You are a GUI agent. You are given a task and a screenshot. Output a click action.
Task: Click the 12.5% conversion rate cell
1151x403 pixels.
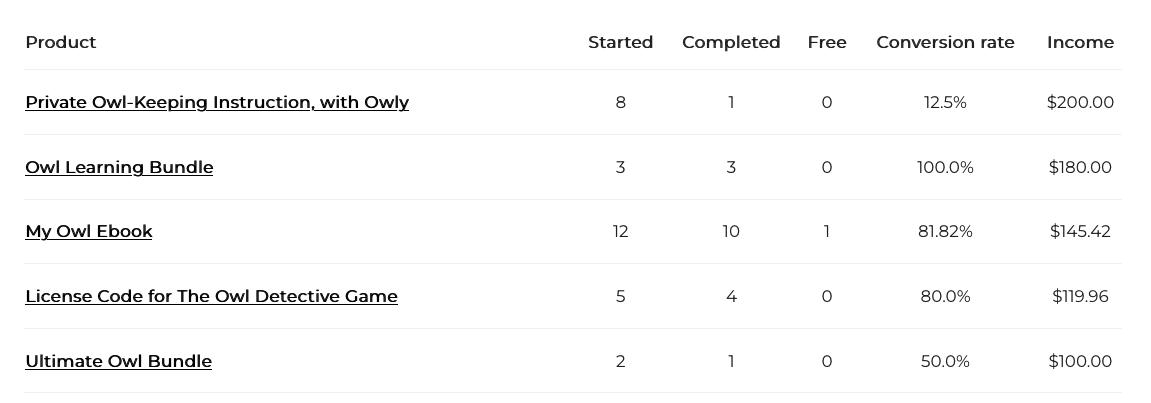945,102
